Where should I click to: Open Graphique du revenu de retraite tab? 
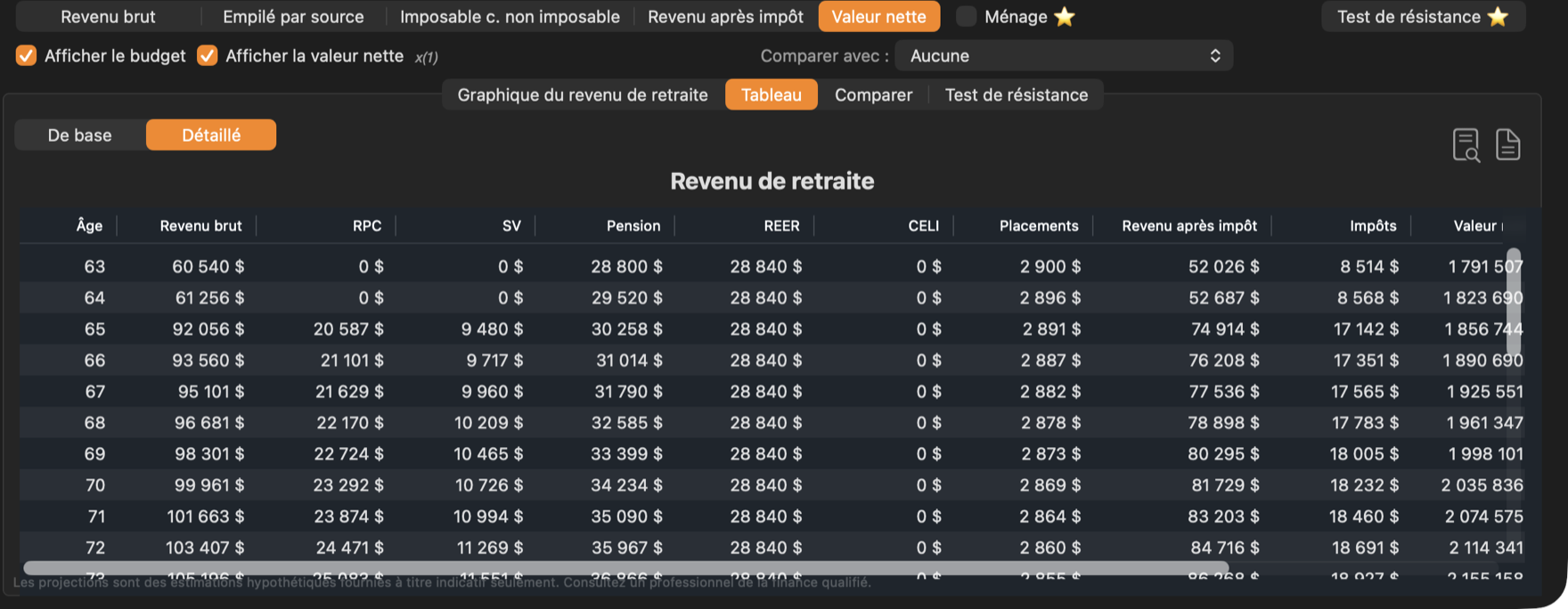pos(583,94)
